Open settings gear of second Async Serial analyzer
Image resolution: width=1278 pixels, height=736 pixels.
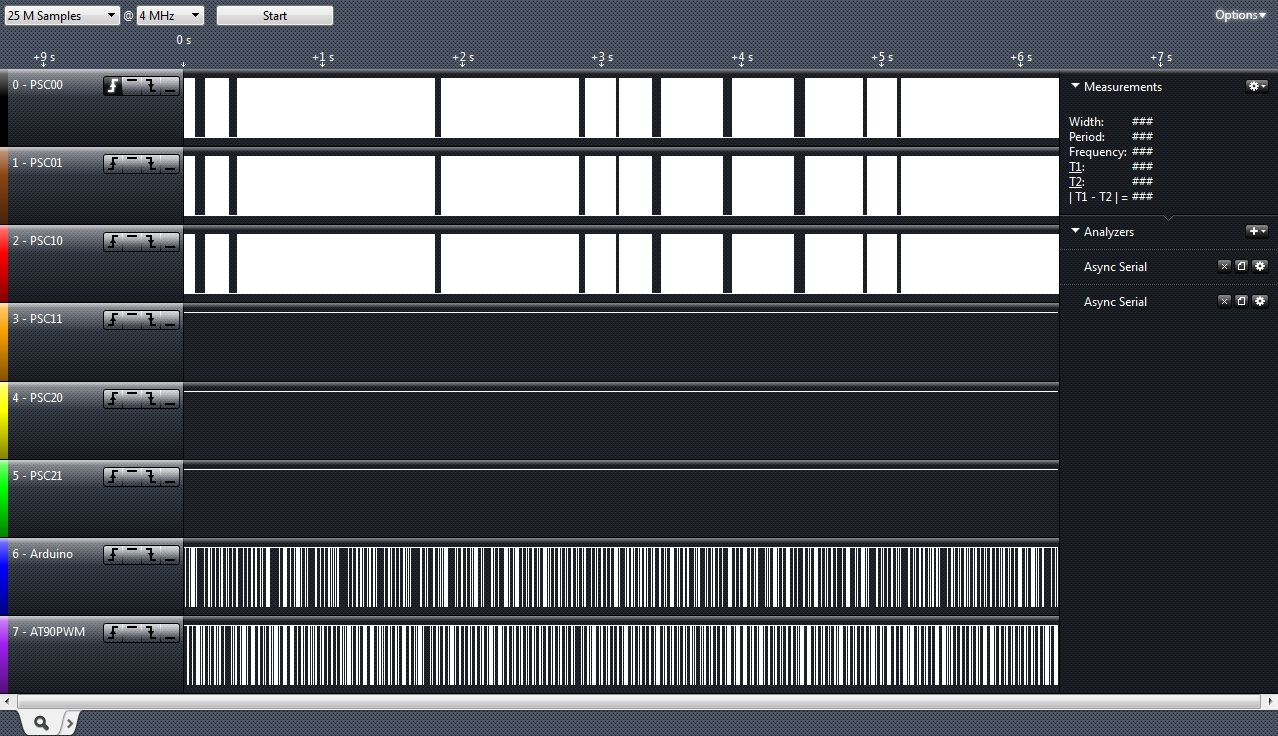(1260, 302)
